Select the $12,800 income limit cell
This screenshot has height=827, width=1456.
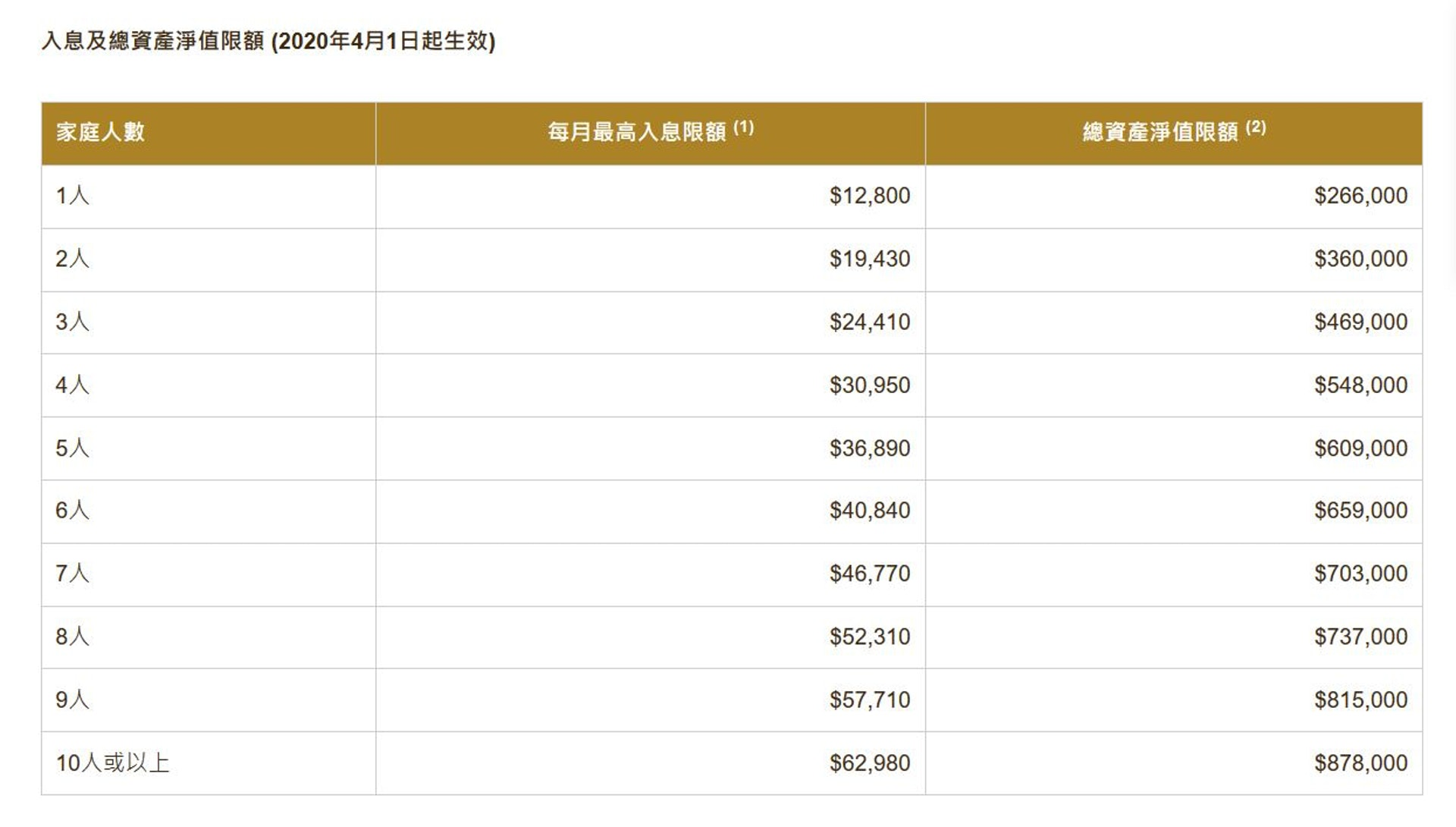(x=870, y=196)
